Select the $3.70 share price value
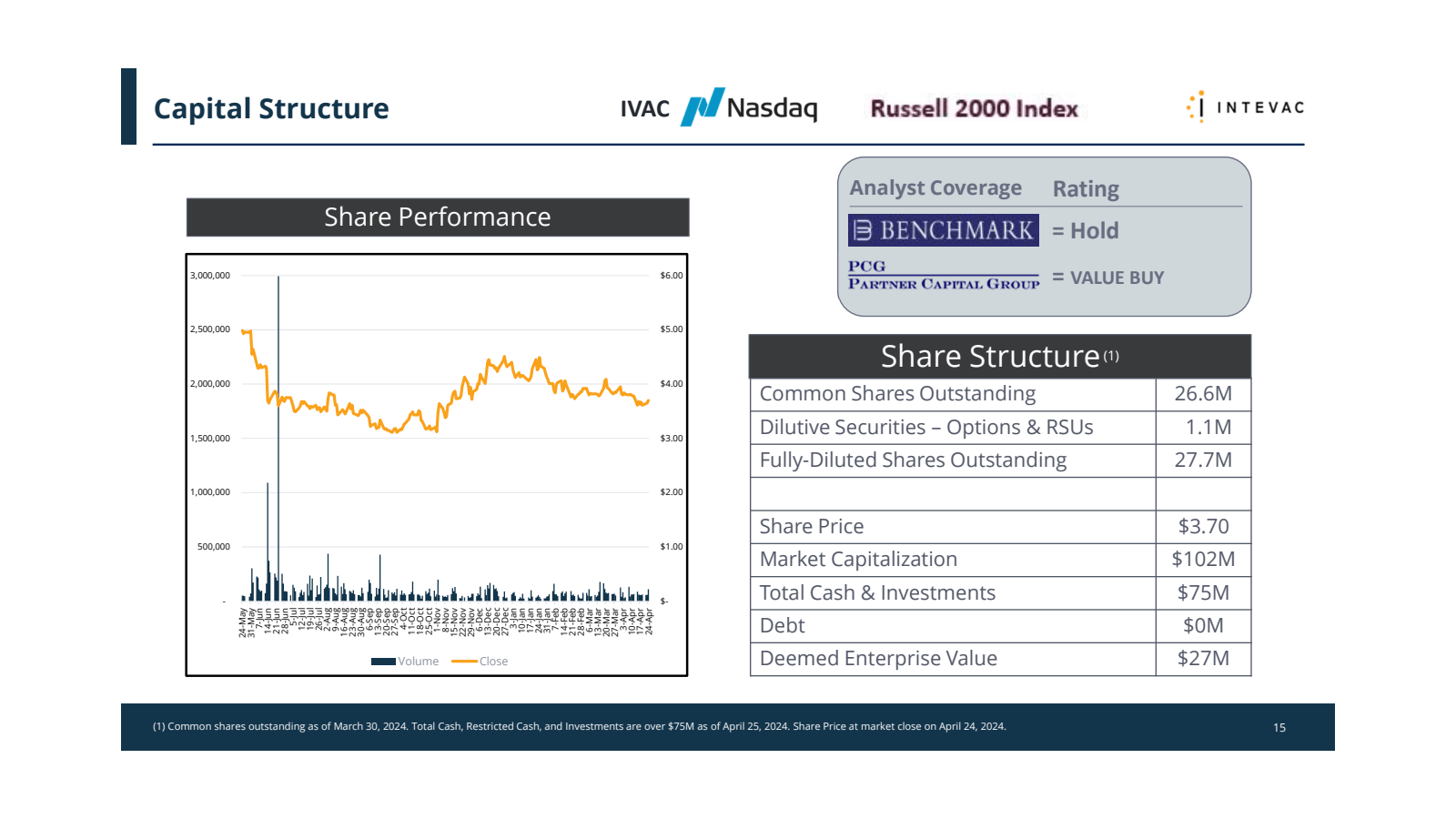Screen dimensions: 1456x819 coord(1203,527)
